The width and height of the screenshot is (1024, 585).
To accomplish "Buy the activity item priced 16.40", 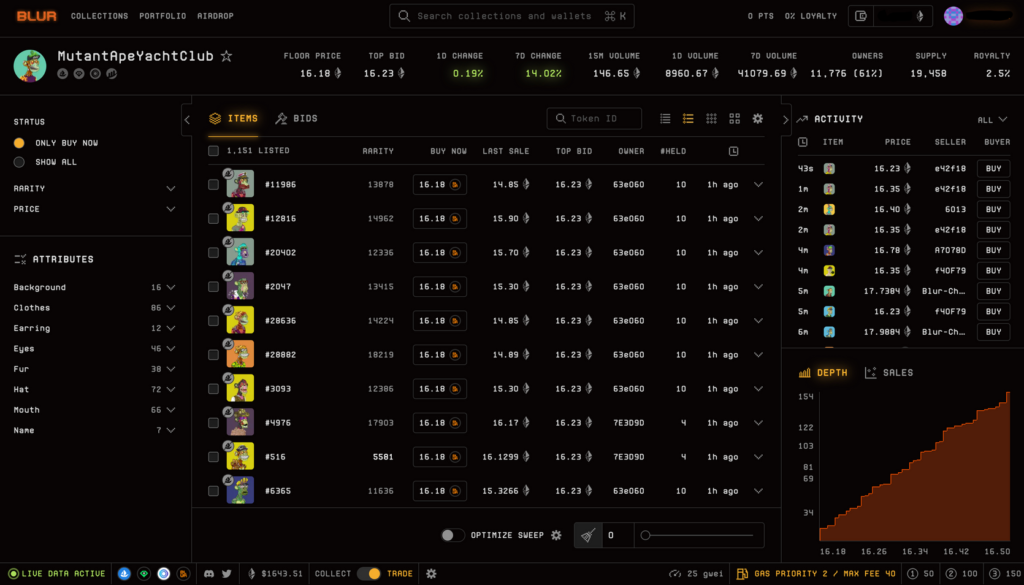I will click(x=993, y=210).
